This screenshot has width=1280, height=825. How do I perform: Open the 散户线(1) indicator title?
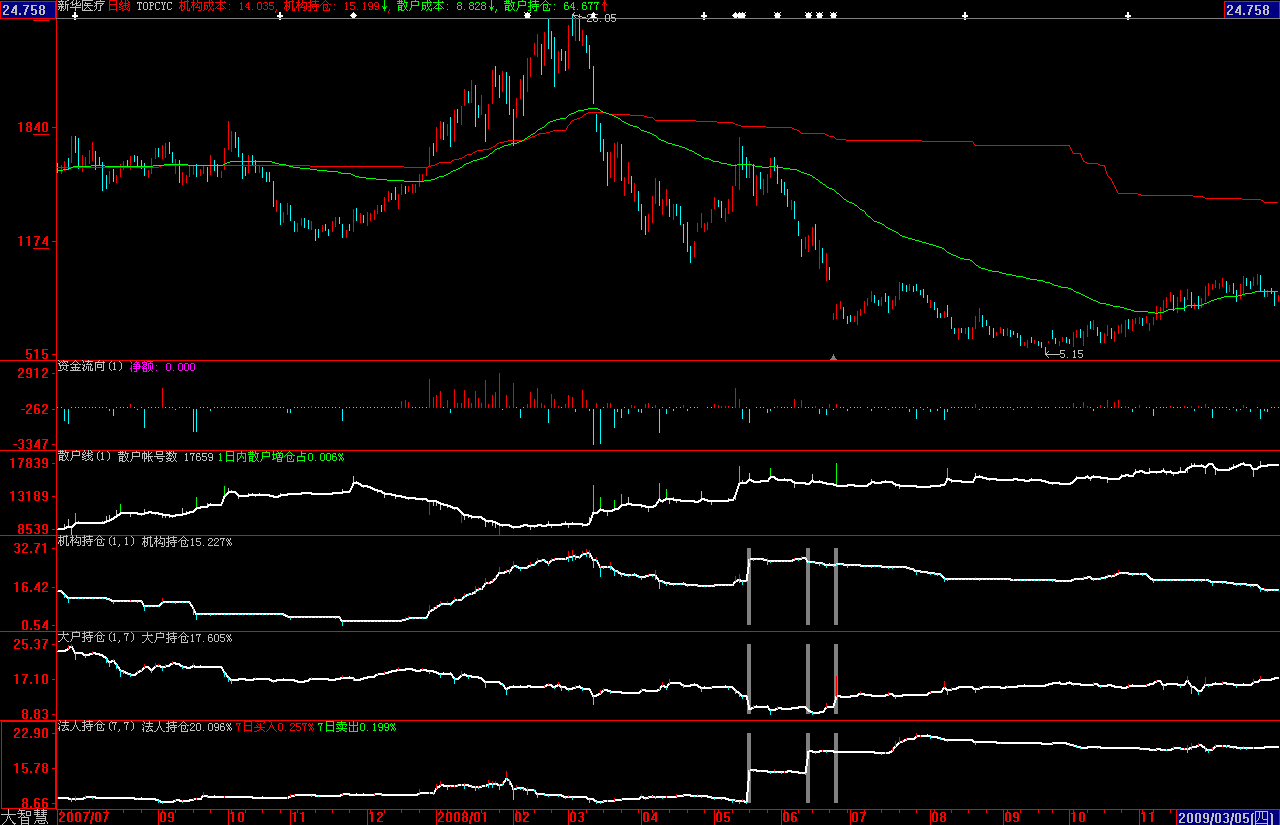click(85, 457)
